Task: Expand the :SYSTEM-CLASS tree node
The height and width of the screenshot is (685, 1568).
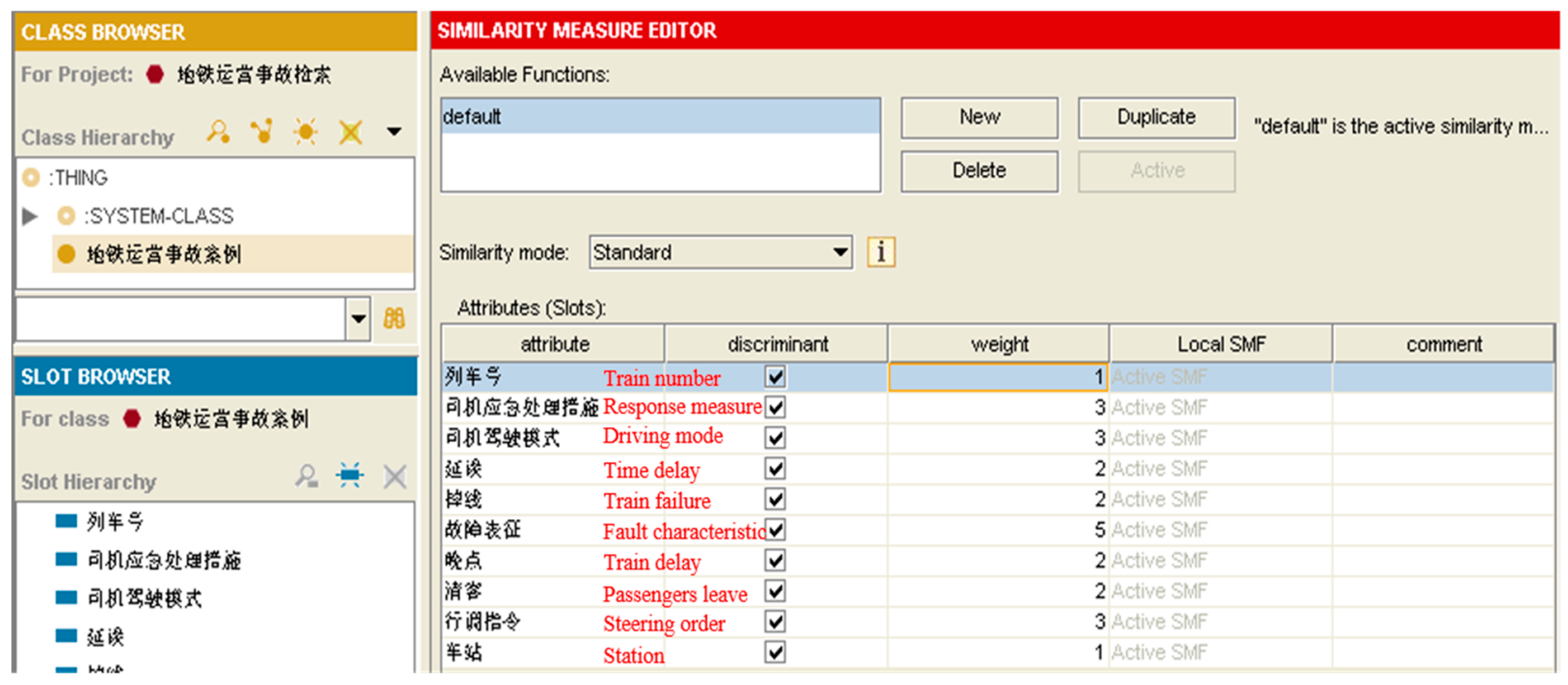Action: pos(29,216)
